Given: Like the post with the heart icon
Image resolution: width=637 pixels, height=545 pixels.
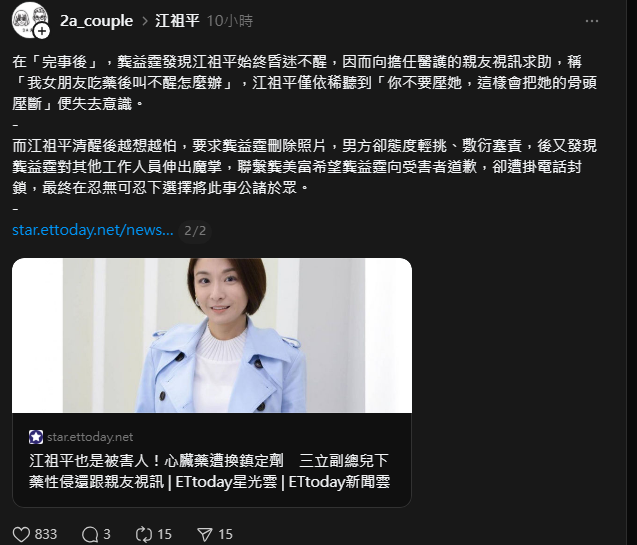Looking at the screenshot, I should pyautogui.click(x=21, y=534).
